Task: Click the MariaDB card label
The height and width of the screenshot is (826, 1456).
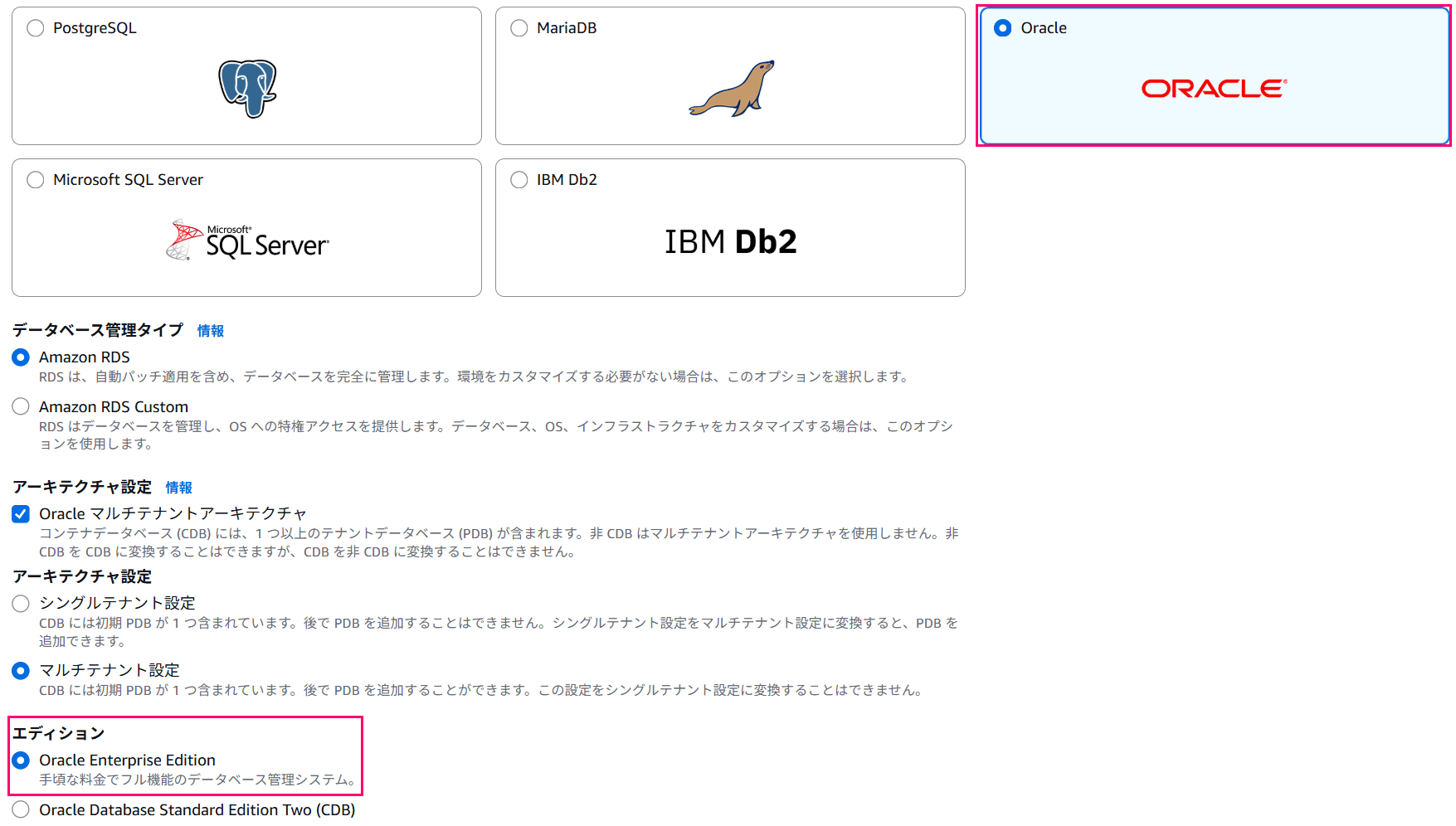Action: coord(567,28)
